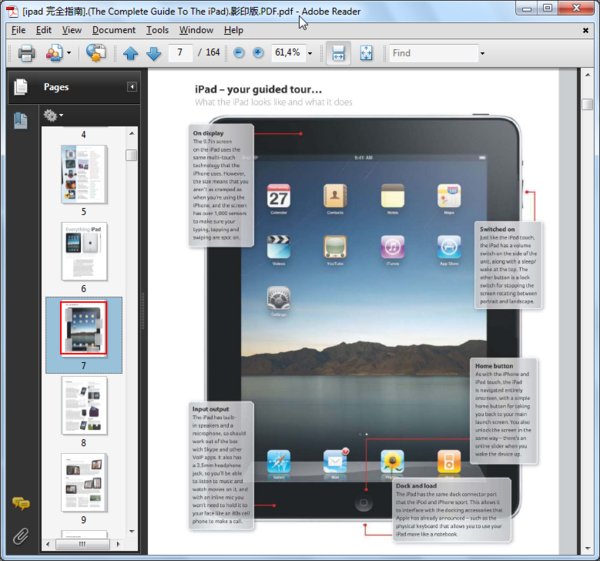Click the Notes icon on iPad image
Screen dimensions: 600x561
click(393, 196)
